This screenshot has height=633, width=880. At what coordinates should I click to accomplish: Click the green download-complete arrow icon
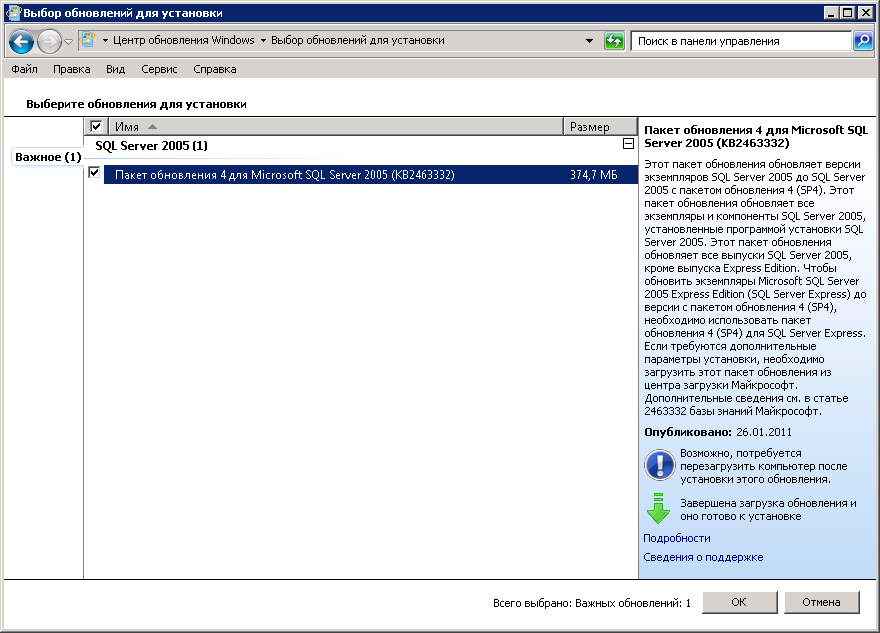(658, 508)
